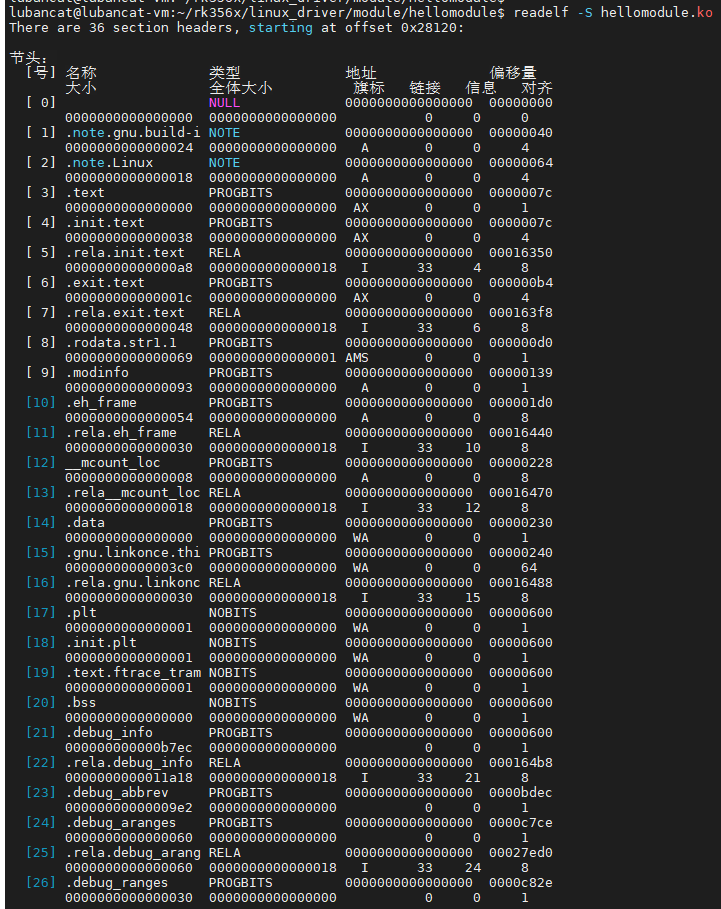The image size is (721, 909).
Task: Click the .init.text section name
Action: [x=105, y=223]
